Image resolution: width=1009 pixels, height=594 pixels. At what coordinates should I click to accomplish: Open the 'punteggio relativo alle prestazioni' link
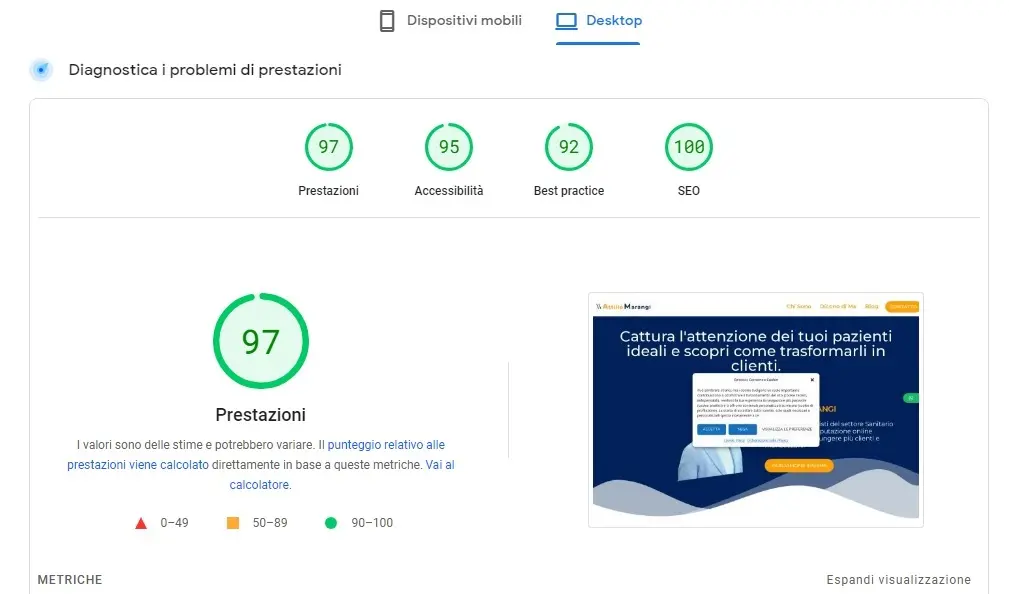point(386,444)
